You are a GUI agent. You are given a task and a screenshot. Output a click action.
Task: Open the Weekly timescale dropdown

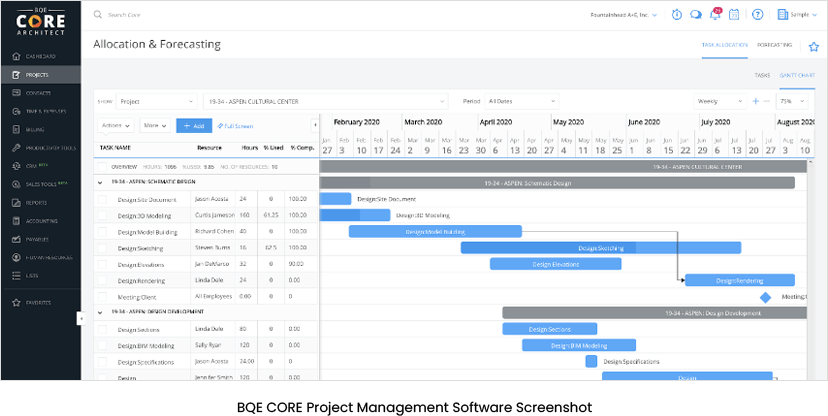pyautogui.click(x=720, y=101)
